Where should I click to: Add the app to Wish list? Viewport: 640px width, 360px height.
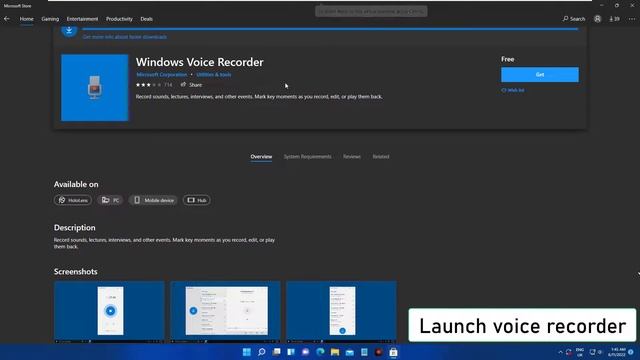click(x=513, y=90)
